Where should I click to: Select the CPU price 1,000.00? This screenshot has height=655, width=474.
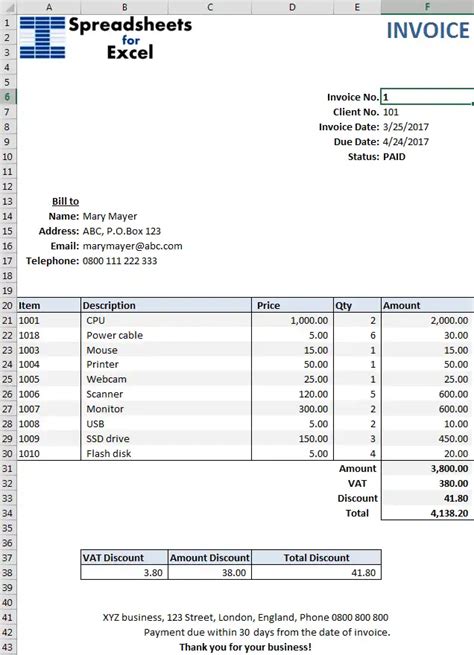(x=292, y=320)
